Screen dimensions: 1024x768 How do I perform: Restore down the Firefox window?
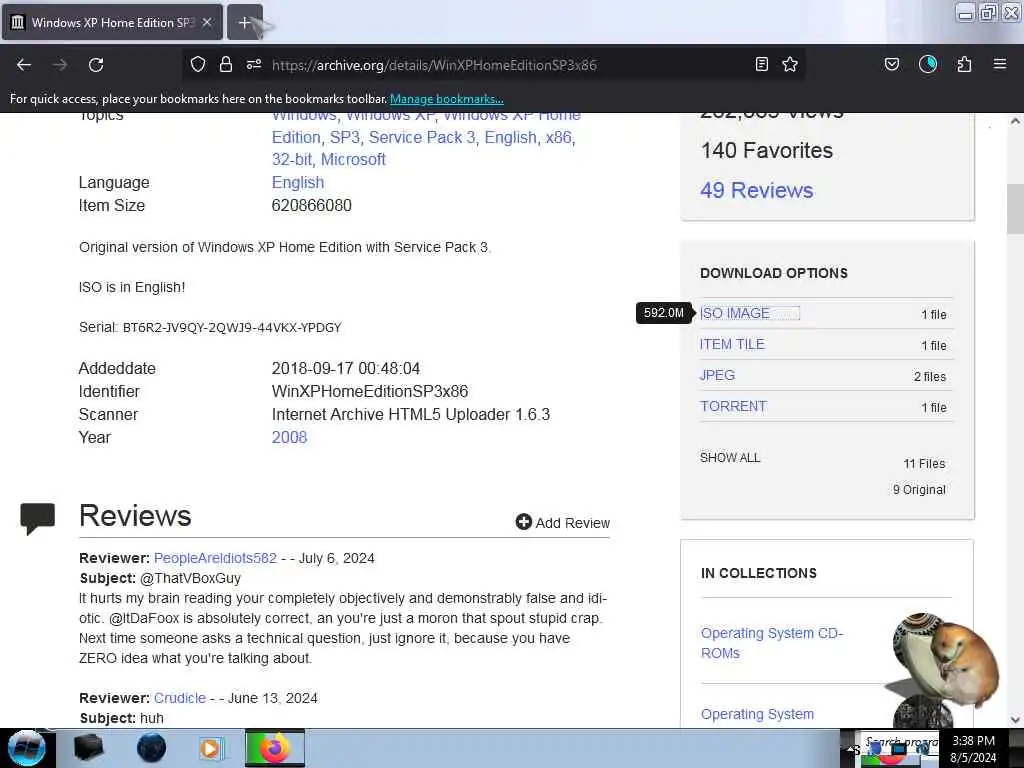(988, 12)
